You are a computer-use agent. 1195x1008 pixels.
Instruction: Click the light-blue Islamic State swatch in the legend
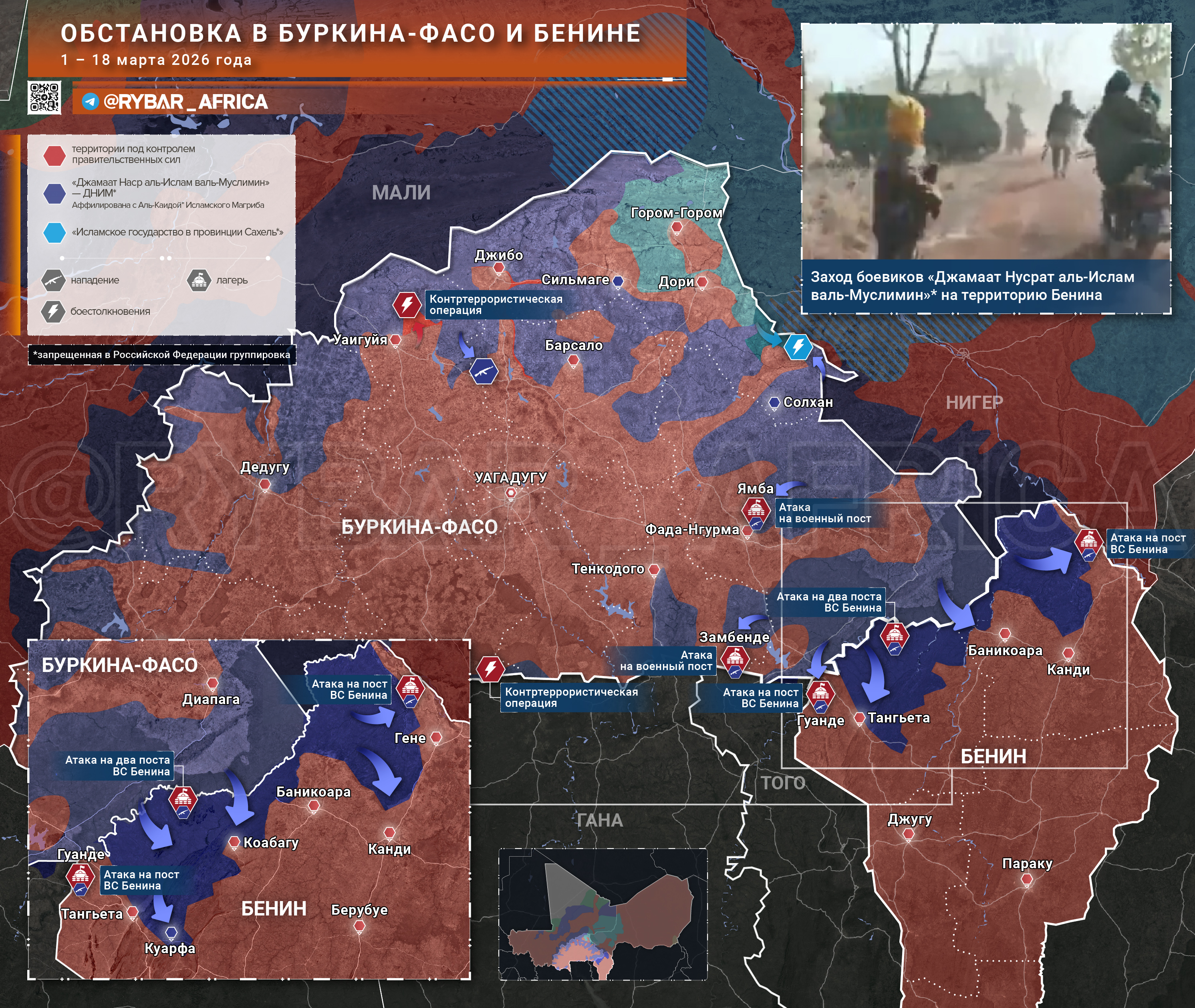[54, 233]
